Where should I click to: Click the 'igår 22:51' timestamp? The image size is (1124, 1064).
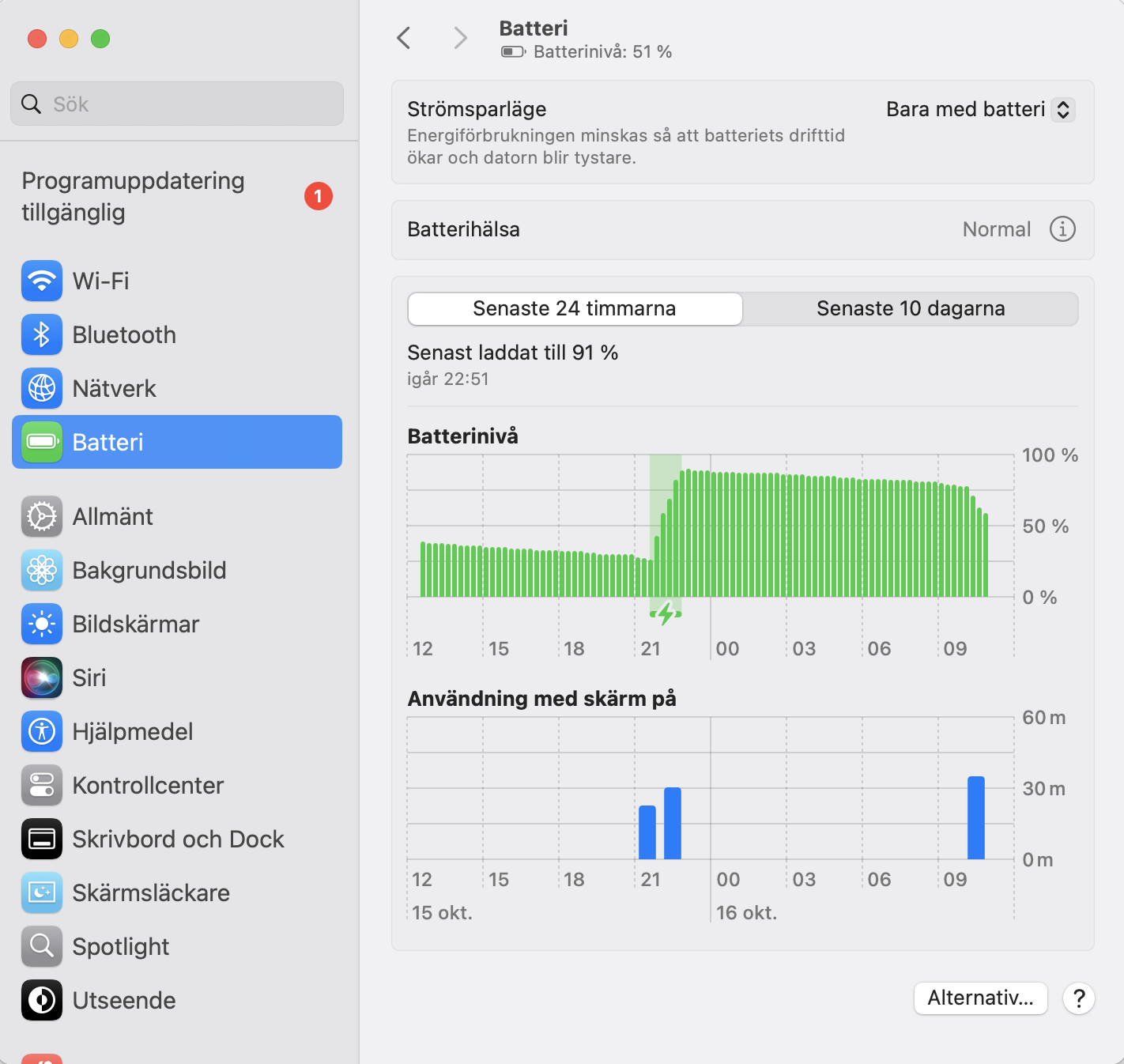[x=448, y=379]
